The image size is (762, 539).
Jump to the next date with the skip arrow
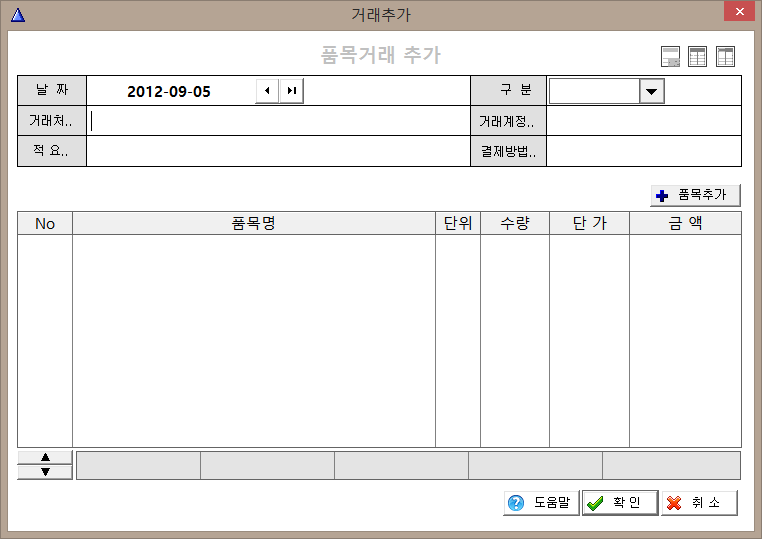click(292, 91)
